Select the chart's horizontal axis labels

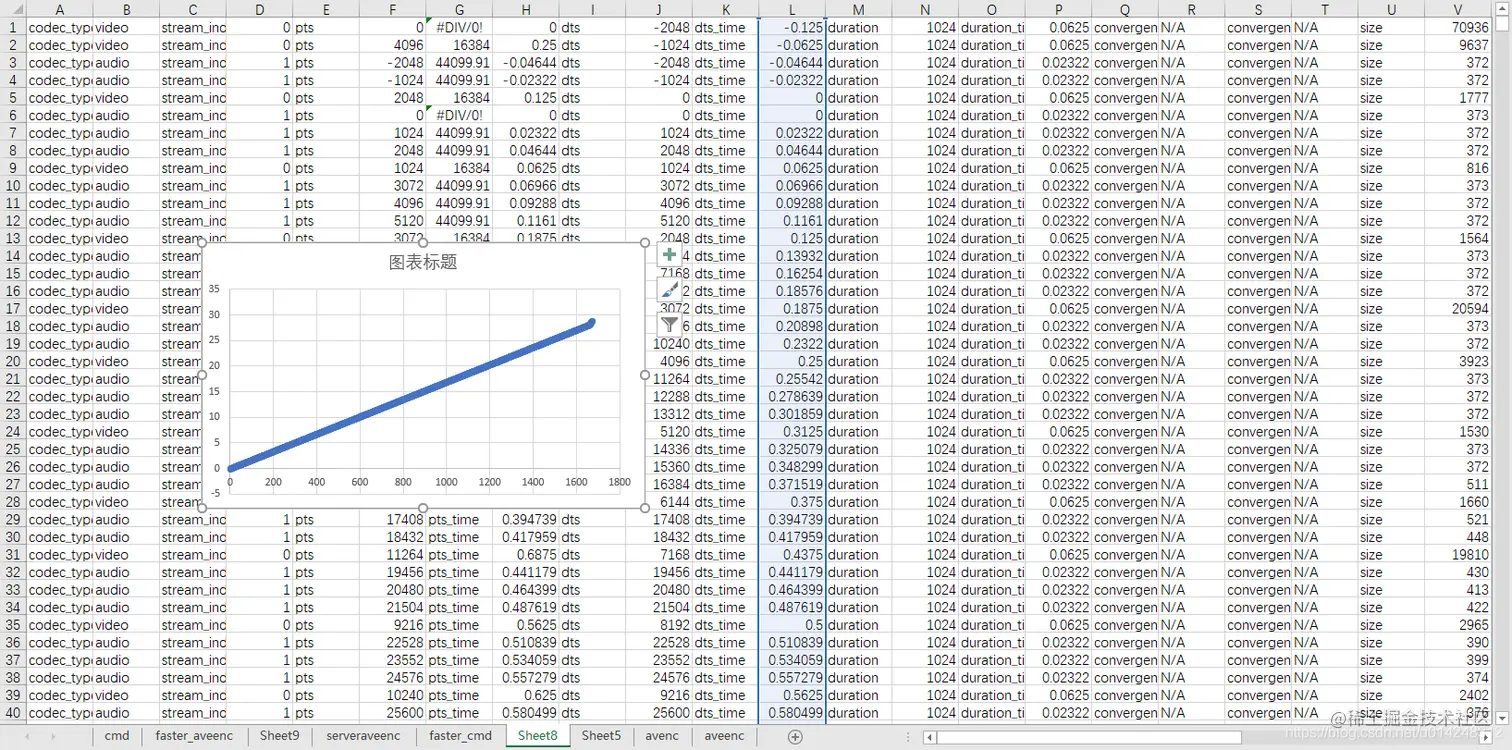(x=425, y=482)
